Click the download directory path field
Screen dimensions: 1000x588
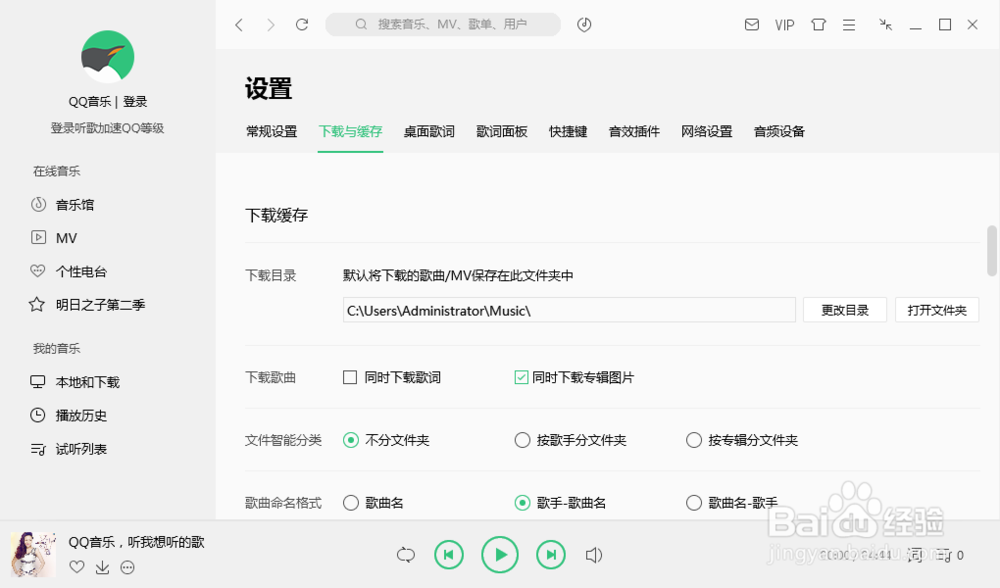567,309
